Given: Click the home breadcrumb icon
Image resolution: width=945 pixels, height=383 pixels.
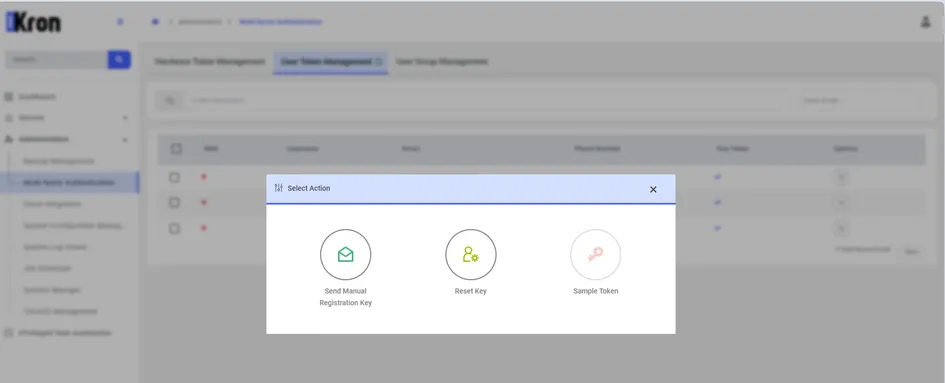Looking at the screenshot, I should pos(155,22).
